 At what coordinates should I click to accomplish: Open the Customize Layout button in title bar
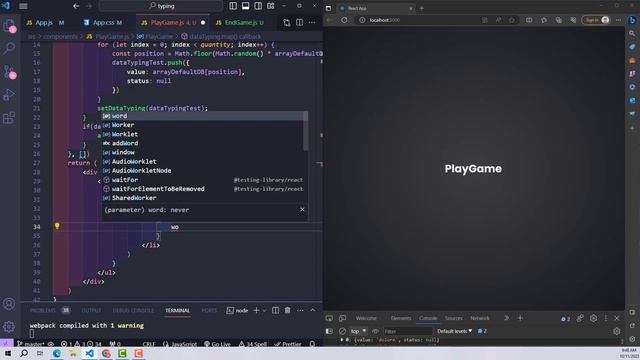[x=271, y=6]
